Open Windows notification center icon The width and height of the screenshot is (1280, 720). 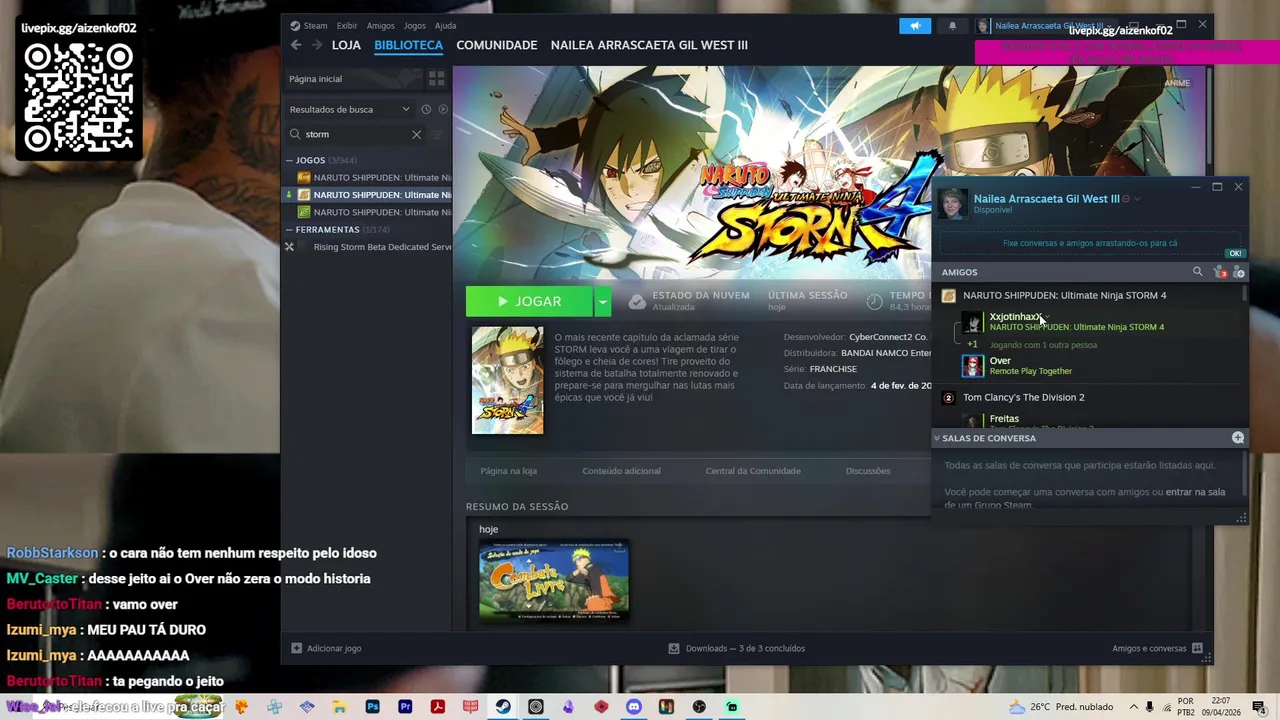1259,707
